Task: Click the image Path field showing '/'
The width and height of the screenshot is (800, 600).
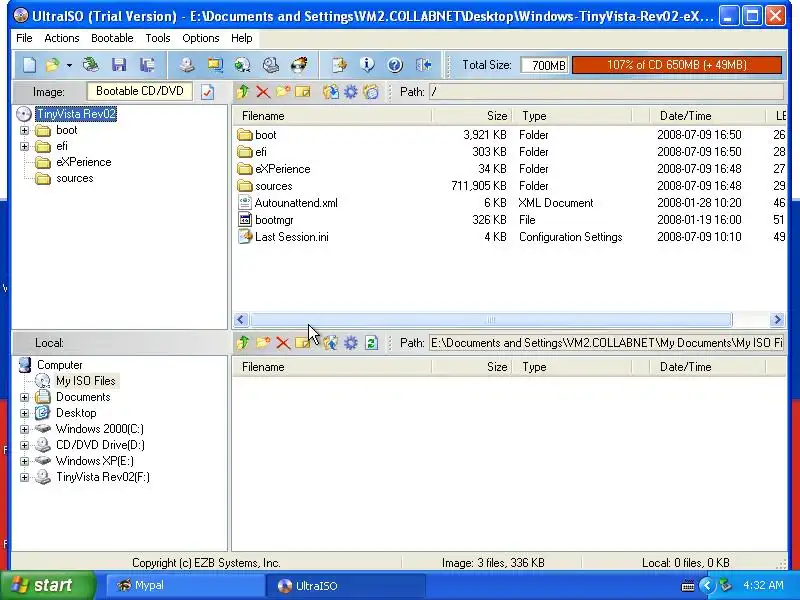Action: (x=607, y=92)
